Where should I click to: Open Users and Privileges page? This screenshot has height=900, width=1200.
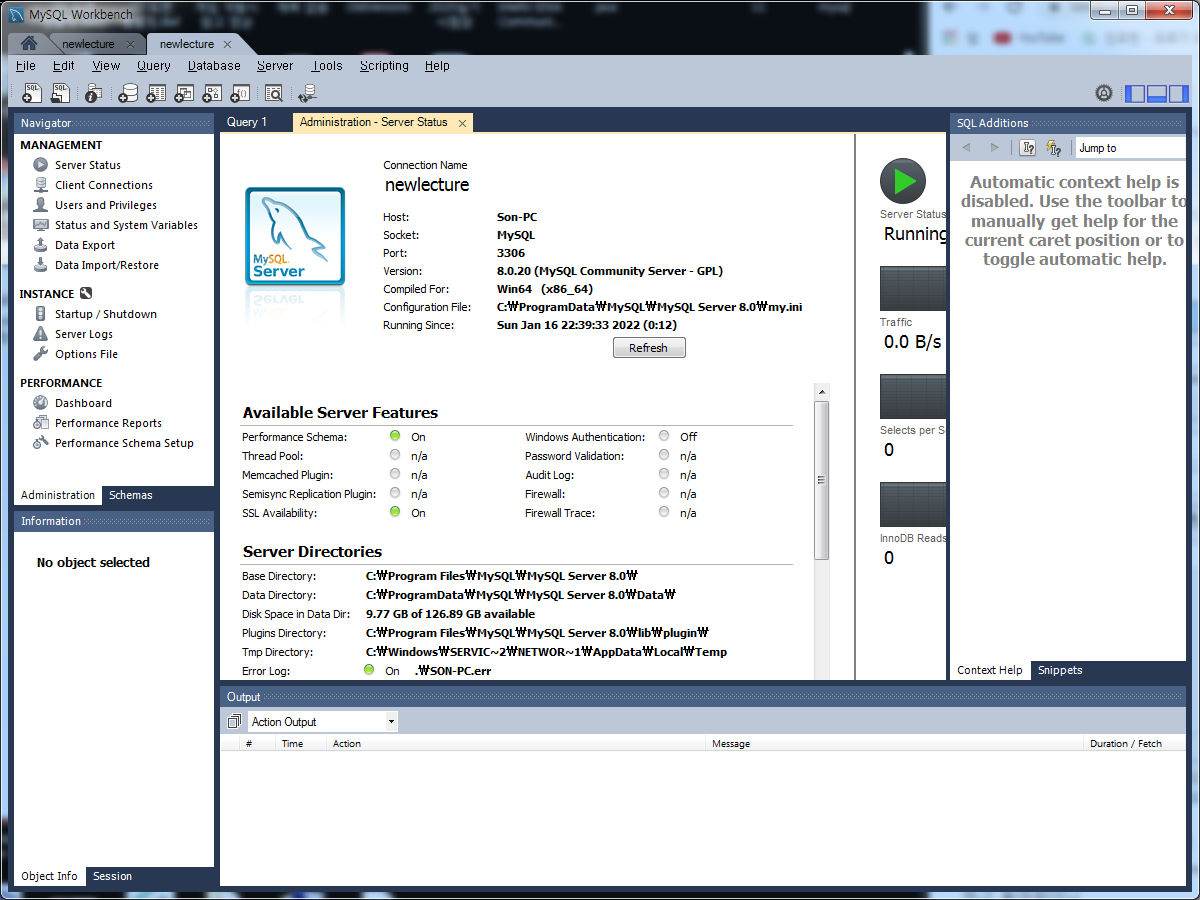(106, 205)
